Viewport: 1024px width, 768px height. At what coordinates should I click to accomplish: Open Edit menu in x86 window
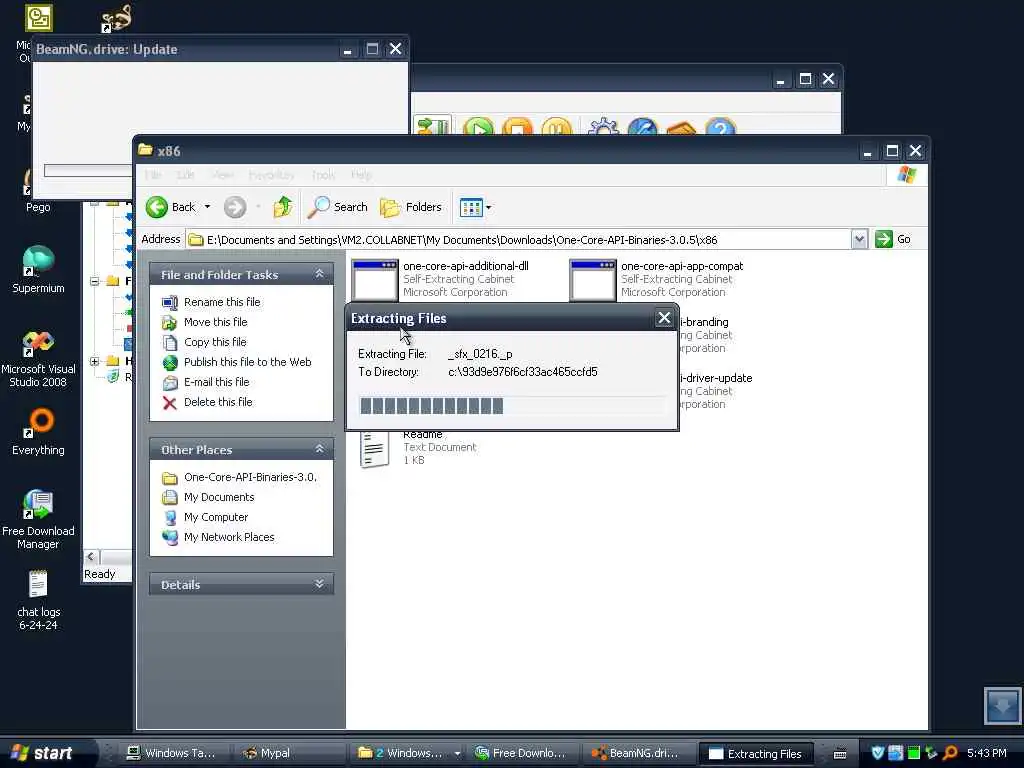(x=185, y=175)
